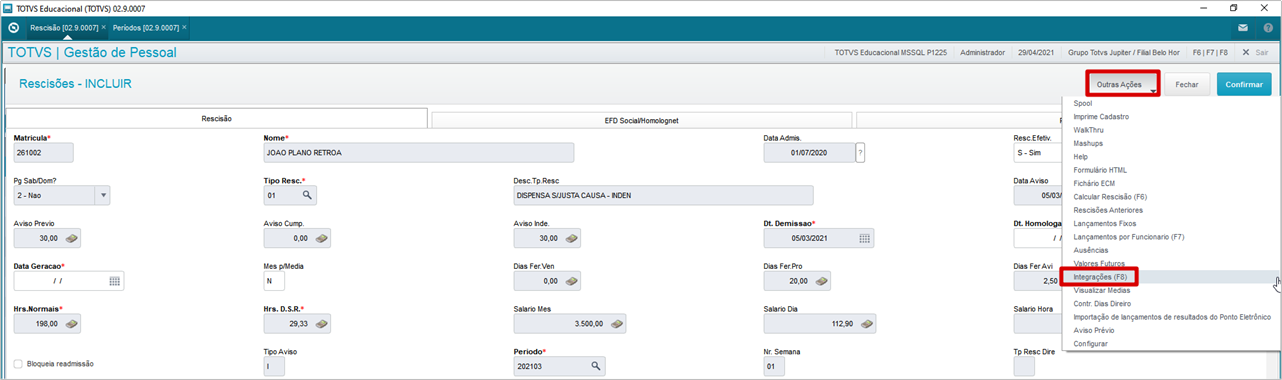Screen dimensions: 1282x380
Task: Open the mail envelope icon
Action: [1243, 27]
